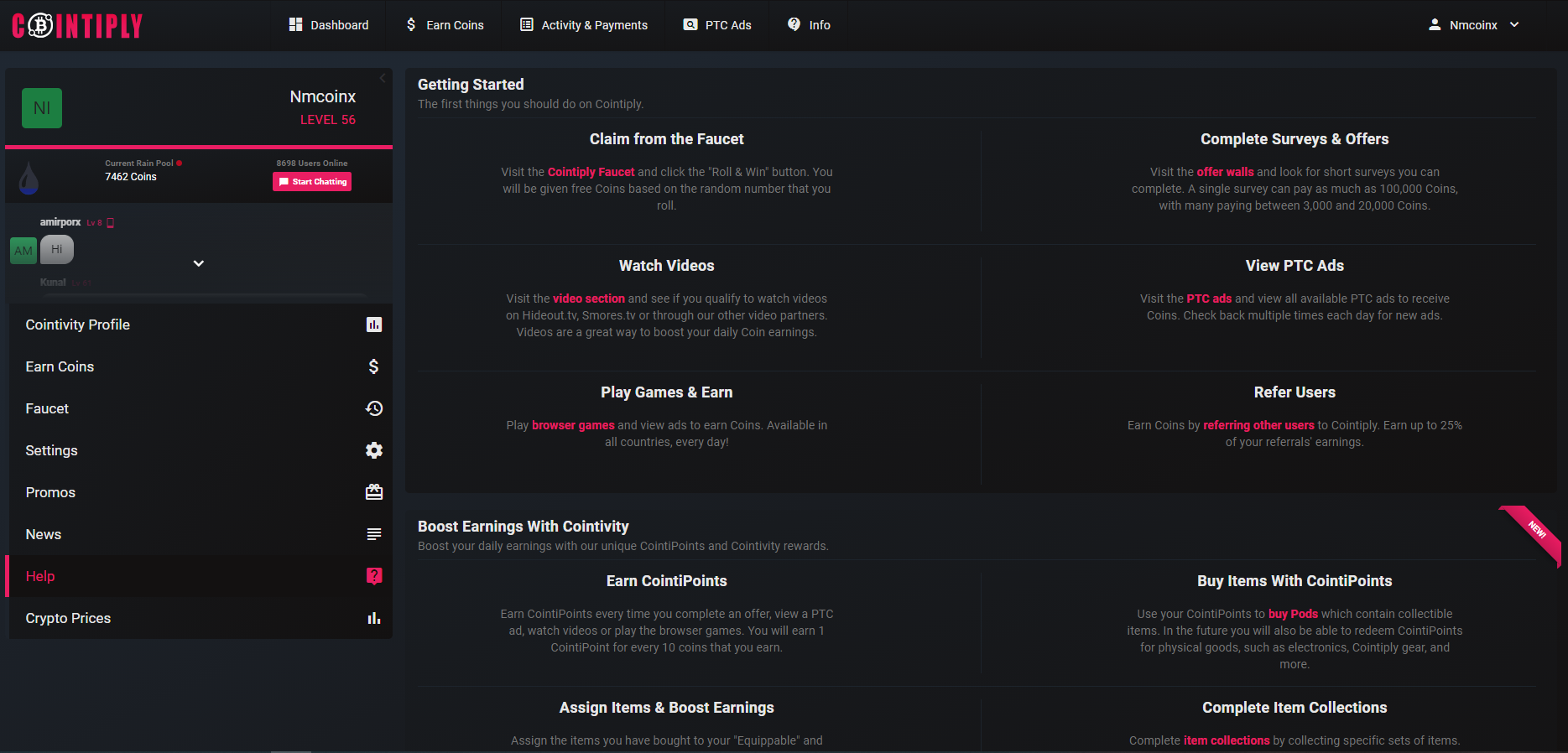1568x753 pixels.
Task: Click the Claim from the Faucet heading
Action: click(667, 139)
